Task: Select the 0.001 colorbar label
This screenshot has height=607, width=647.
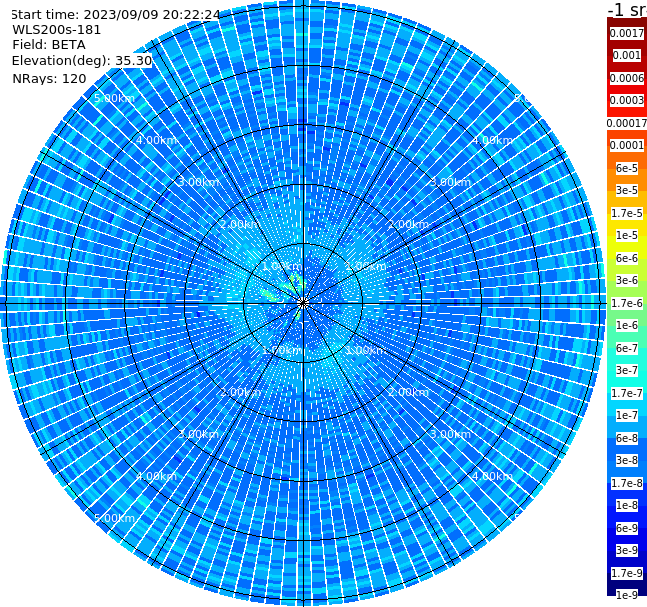Action: coord(627,55)
